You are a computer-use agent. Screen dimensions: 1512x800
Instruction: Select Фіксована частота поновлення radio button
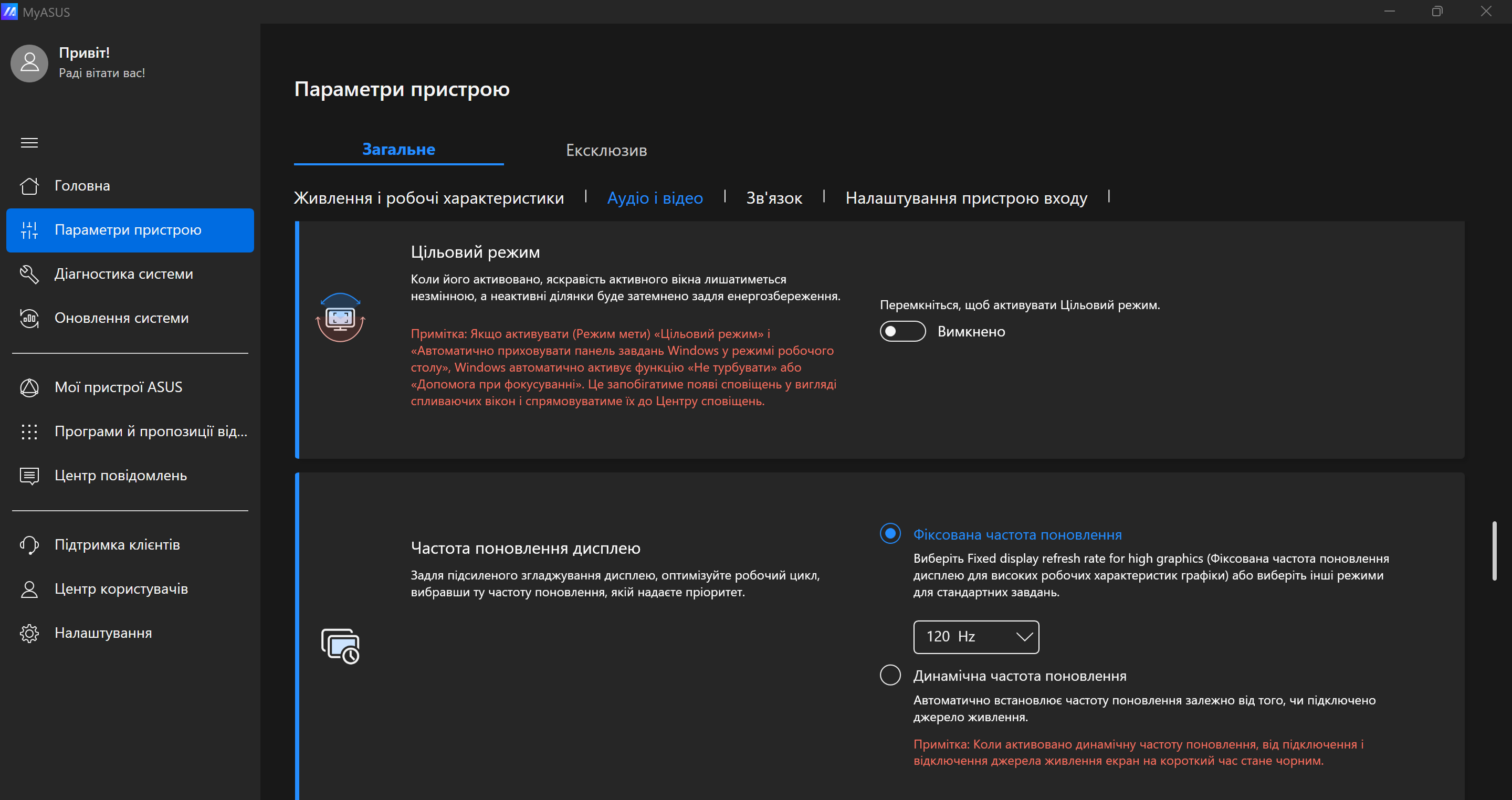(890, 534)
